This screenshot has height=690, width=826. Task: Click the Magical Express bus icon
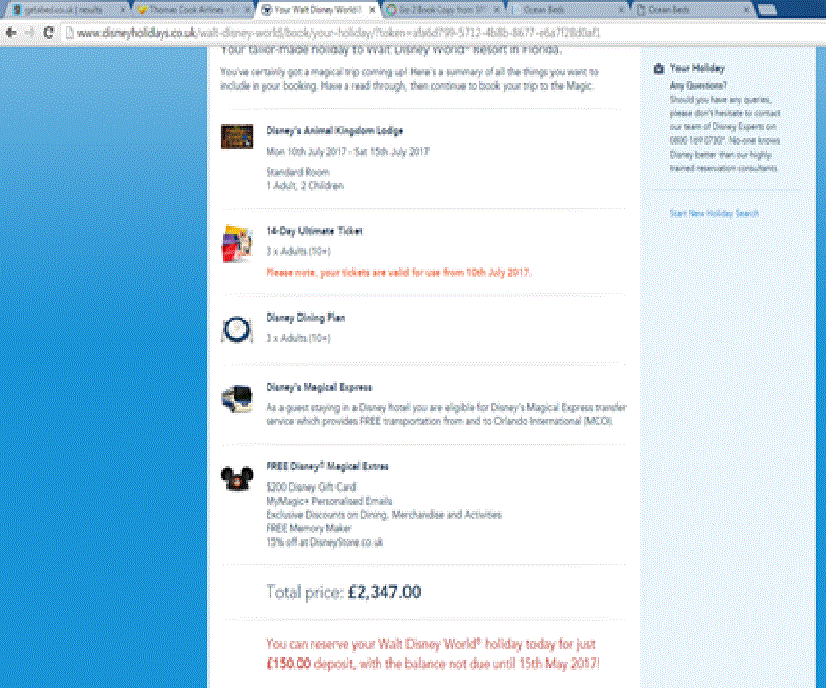point(237,399)
